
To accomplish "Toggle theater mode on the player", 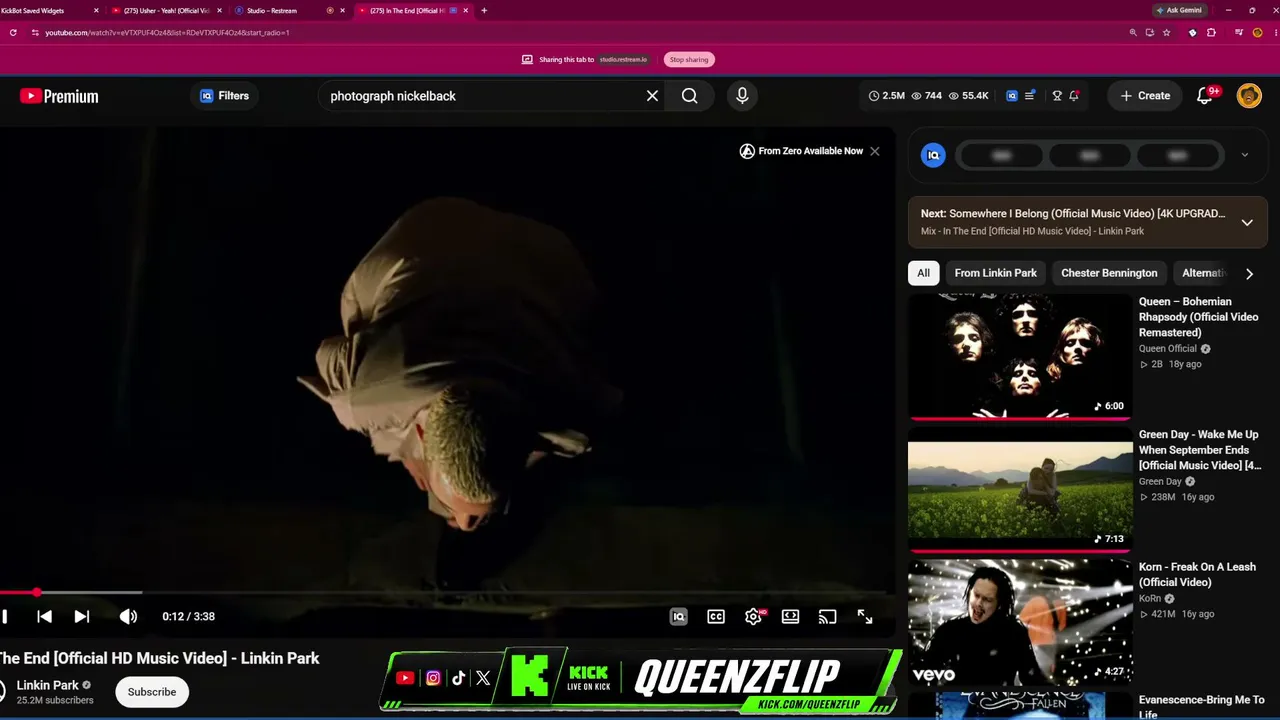I will tap(790, 617).
